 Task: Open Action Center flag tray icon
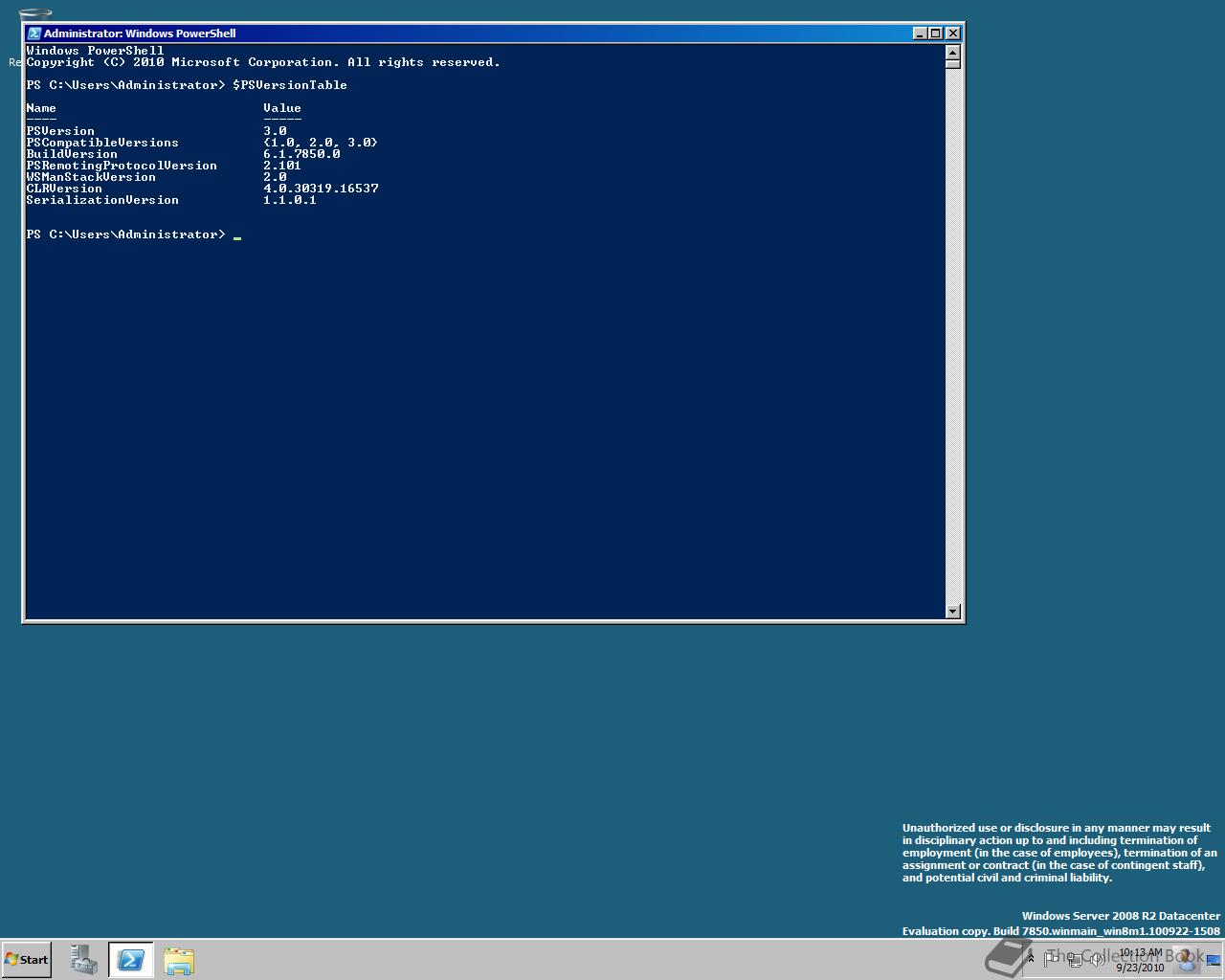pos(1052,958)
